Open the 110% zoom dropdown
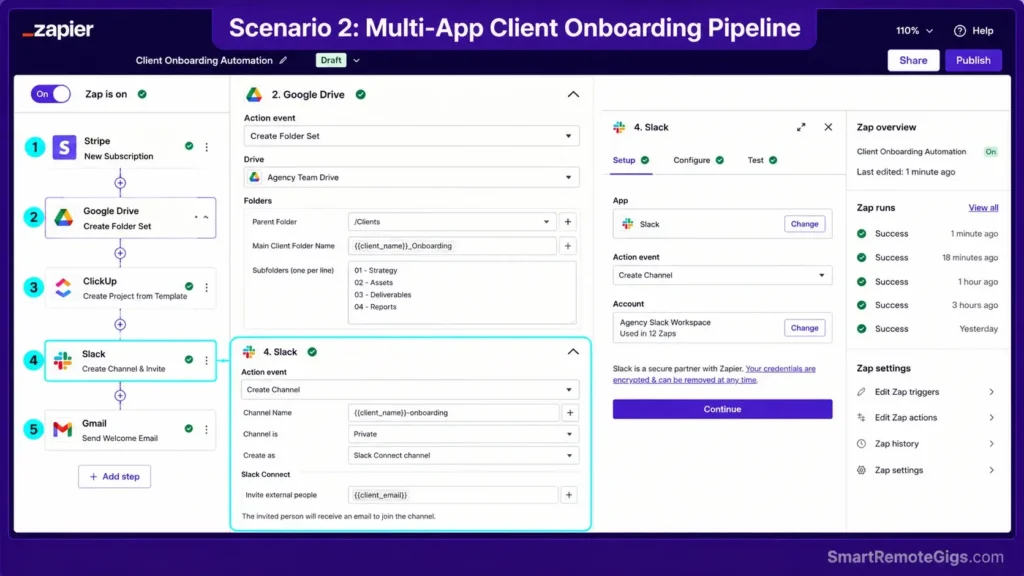 (x=914, y=31)
